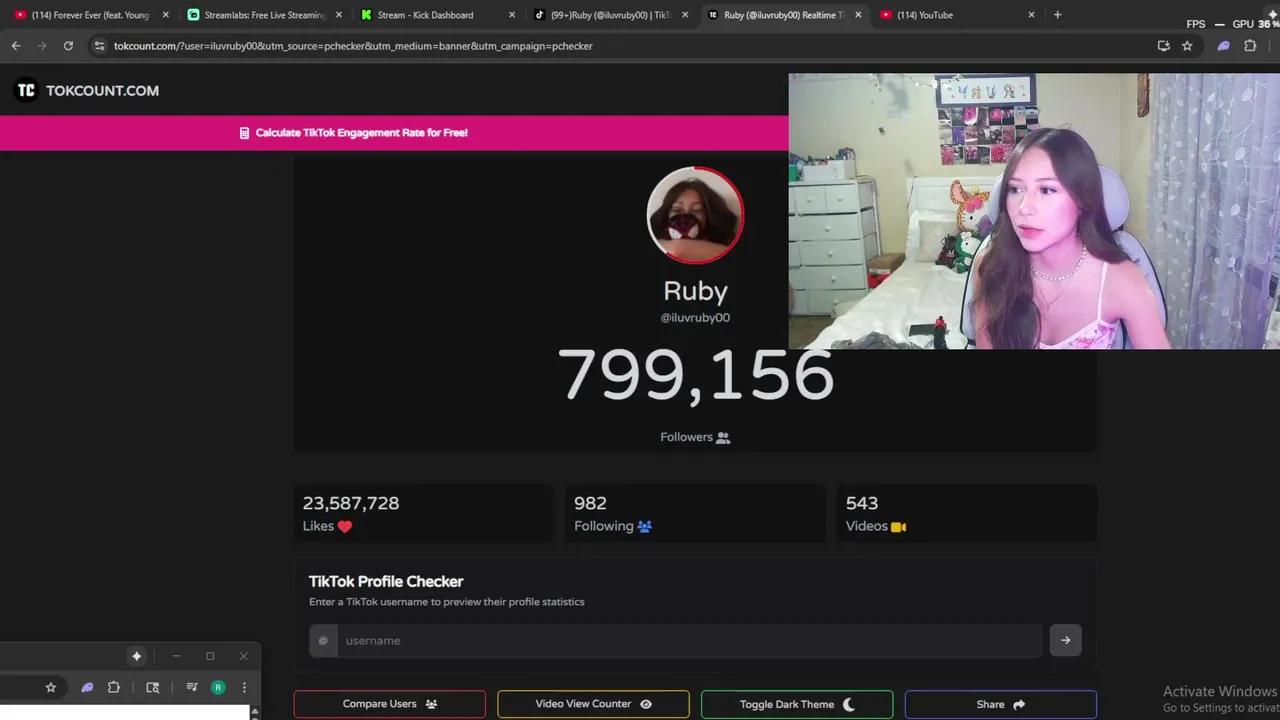Viewport: 1280px width, 720px height.
Task: Open the Extensions puzzle menu in top toolbar
Action: [x=1250, y=46]
